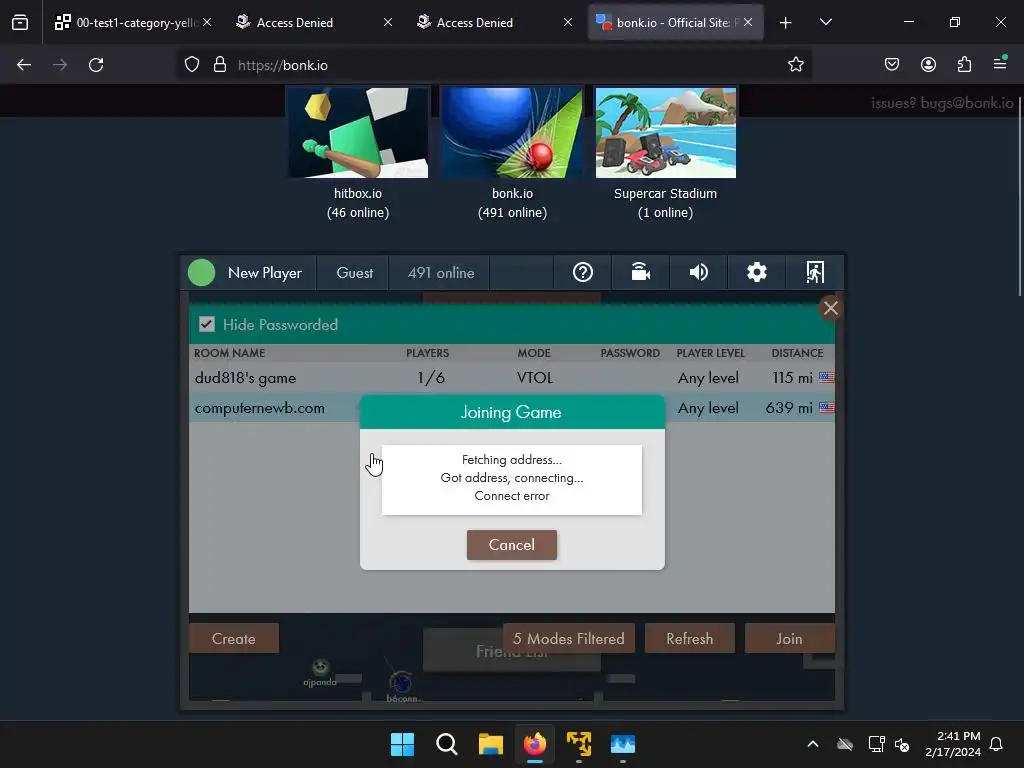Click the muted volume tray icon
Screen dimensions: 1024x768
click(902, 744)
